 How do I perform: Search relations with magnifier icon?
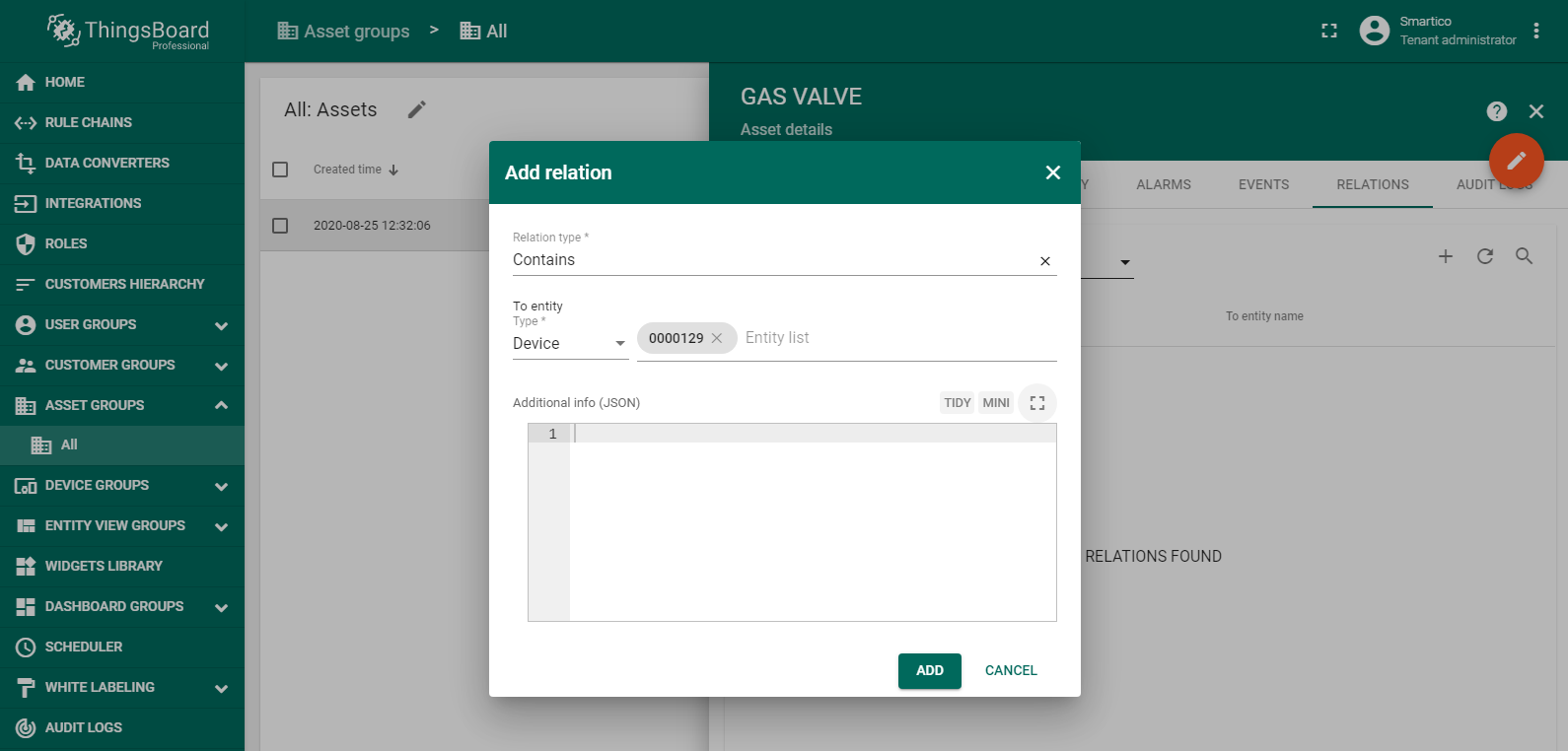(x=1524, y=256)
